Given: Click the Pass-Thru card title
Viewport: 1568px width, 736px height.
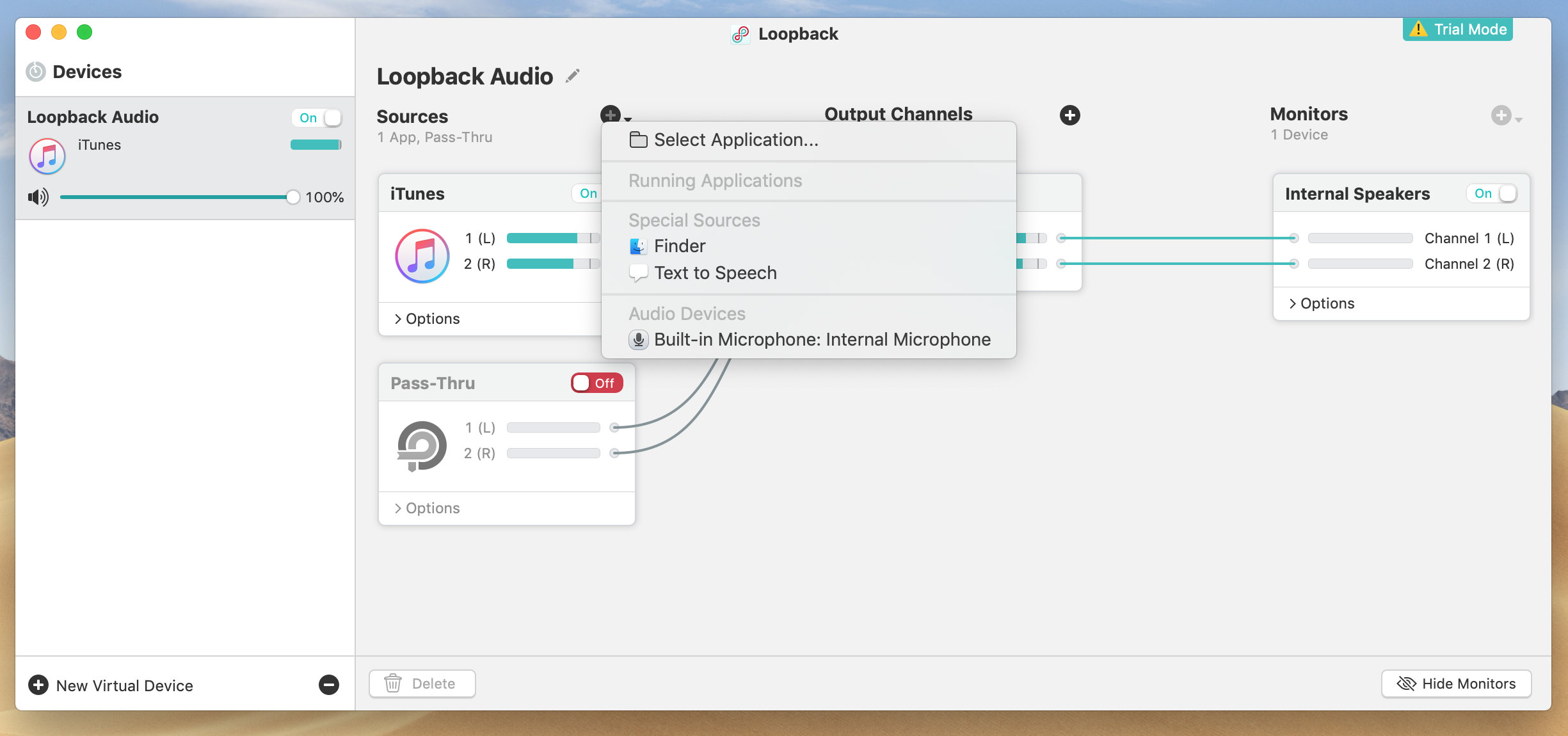Looking at the screenshot, I should point(433,383).
